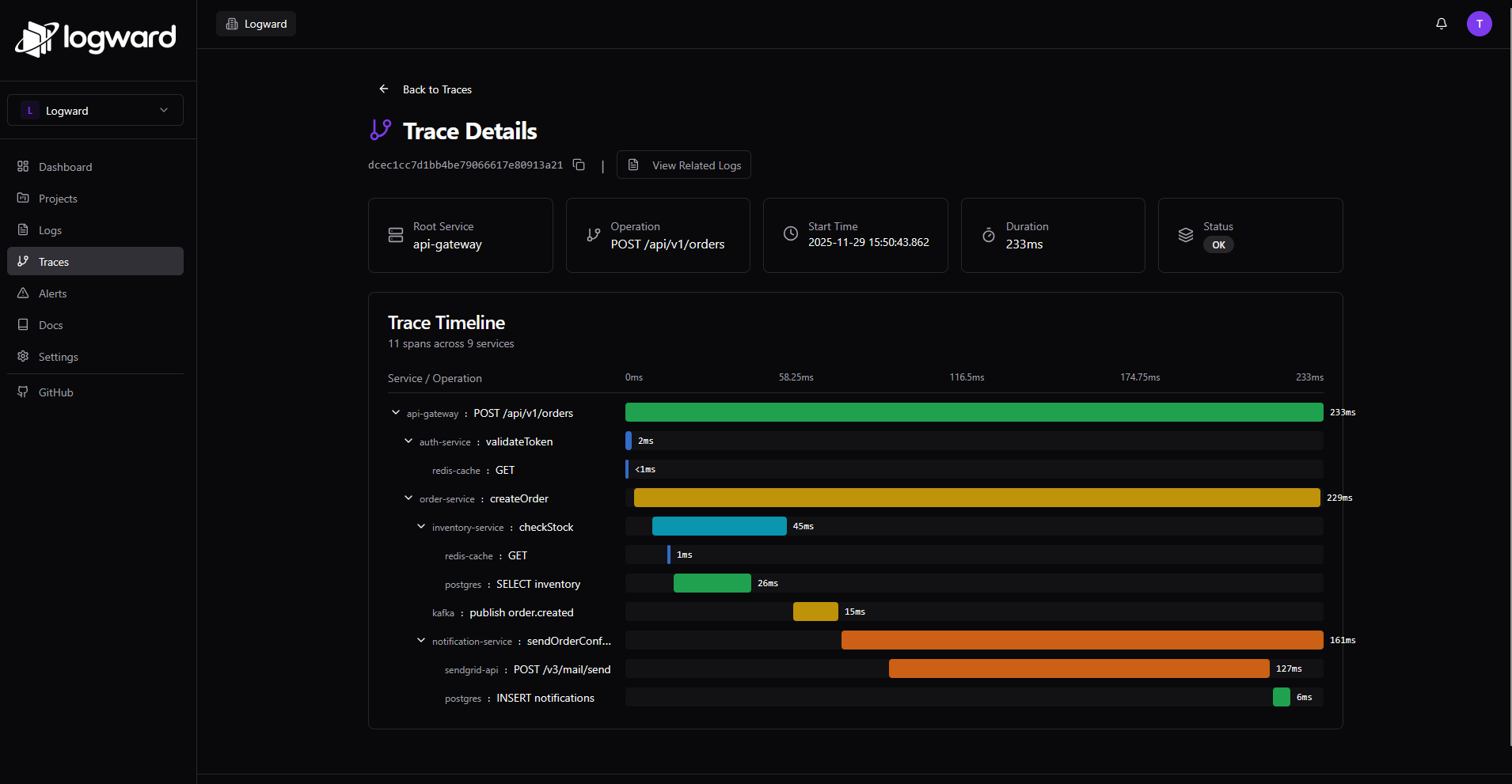Collapse the order-service createOrder span

tap(408, 498)
